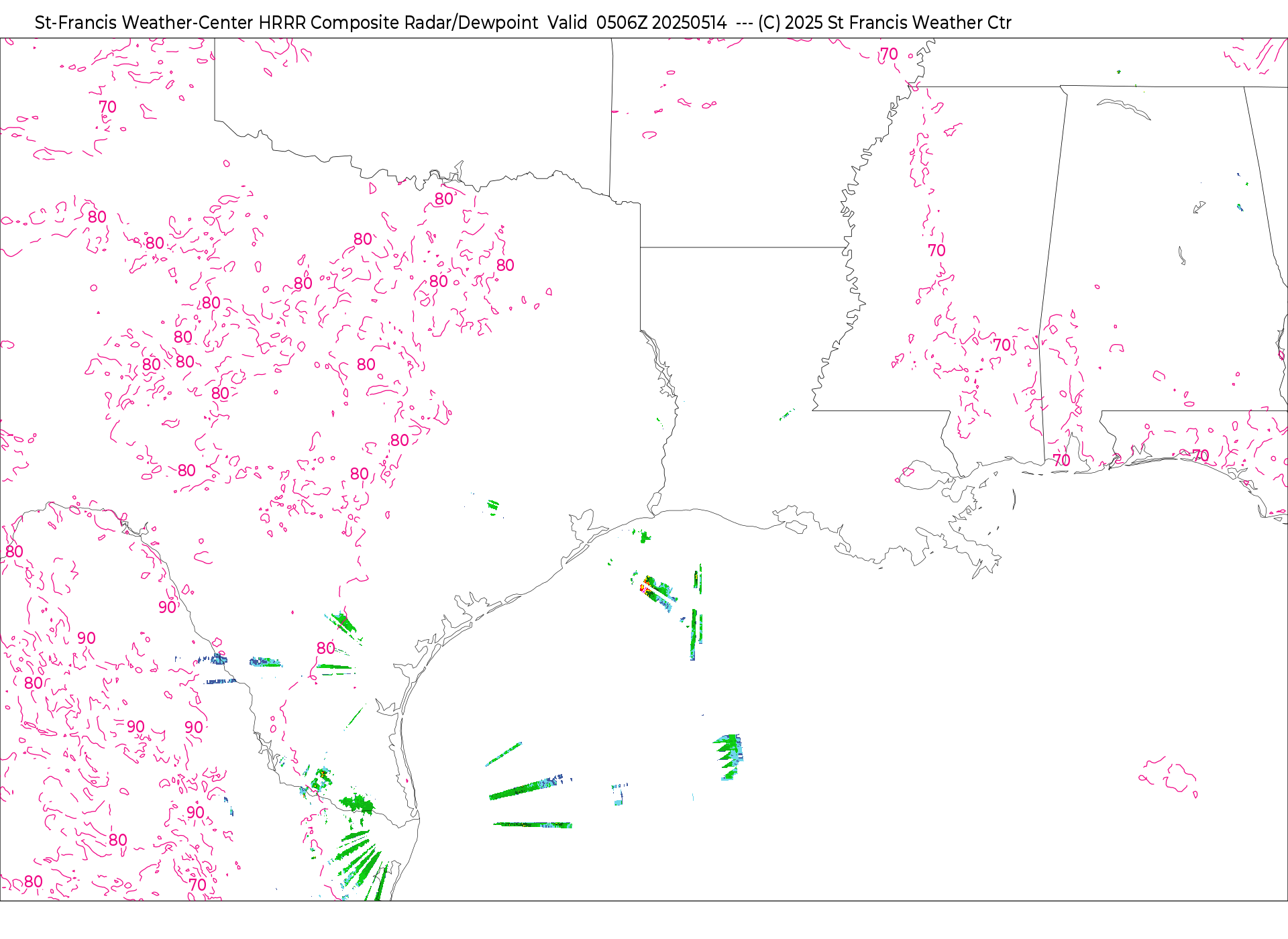Viewport: 1288px width, 939px height.
Task: Click the "(C) 2025 St Francis Weather Ctr" copyright
Action: 884,23
